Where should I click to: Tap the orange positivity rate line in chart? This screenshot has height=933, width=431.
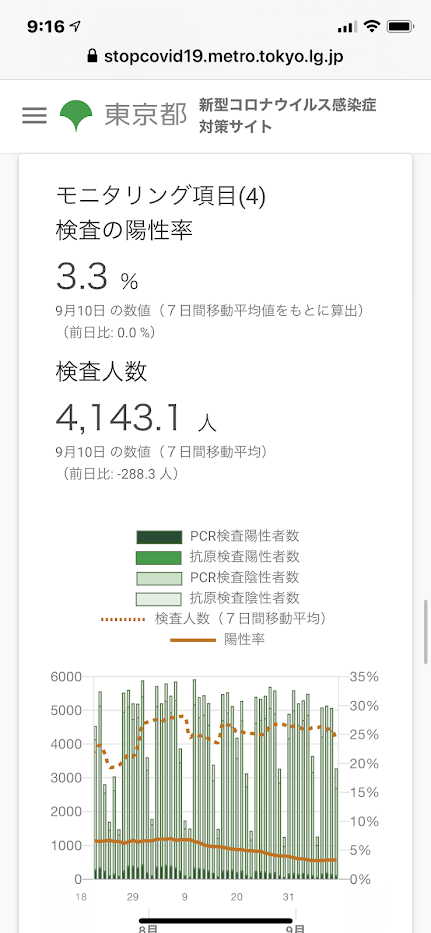click(214, 846)
